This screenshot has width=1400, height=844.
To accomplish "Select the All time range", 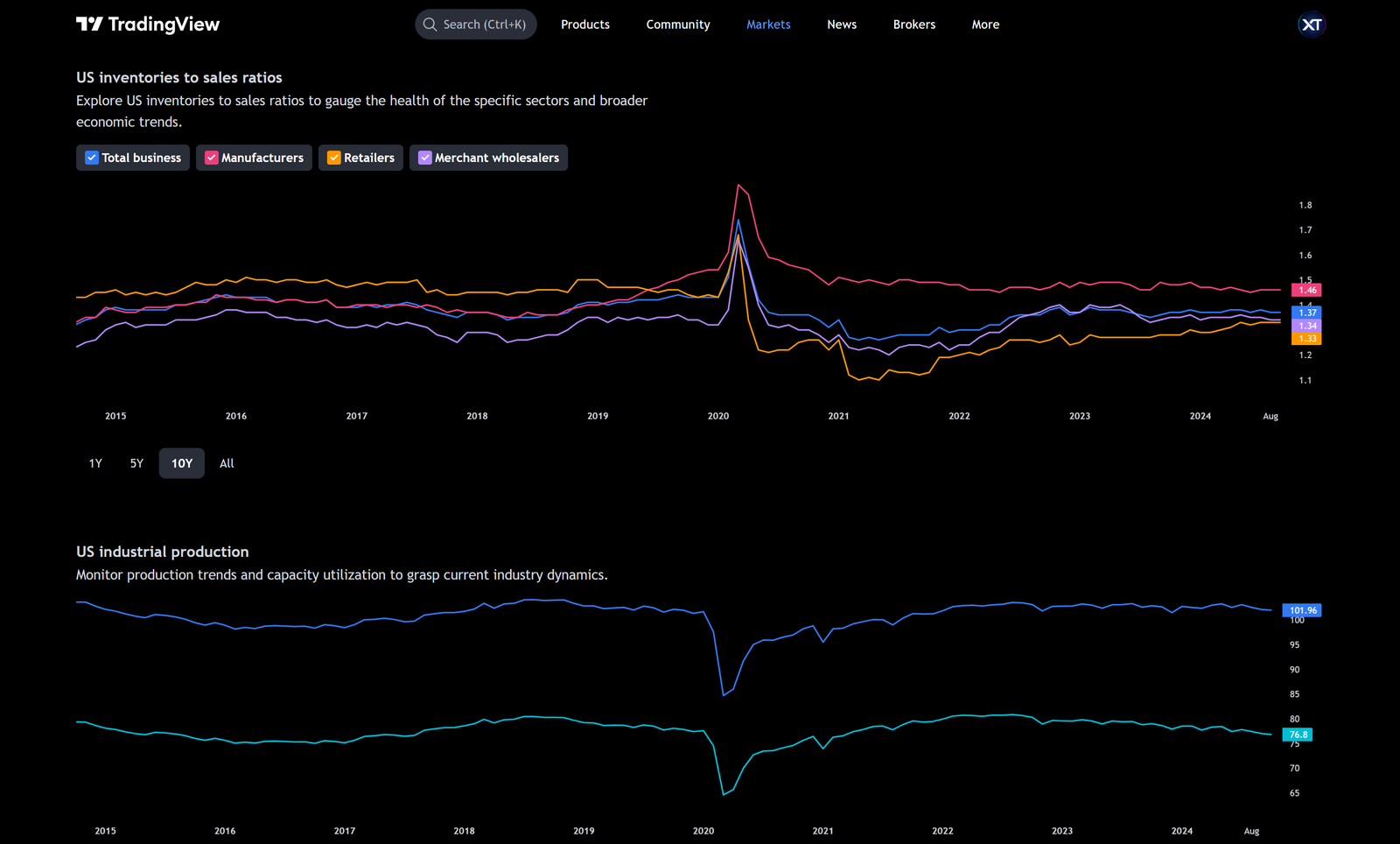I will [226, 463].
